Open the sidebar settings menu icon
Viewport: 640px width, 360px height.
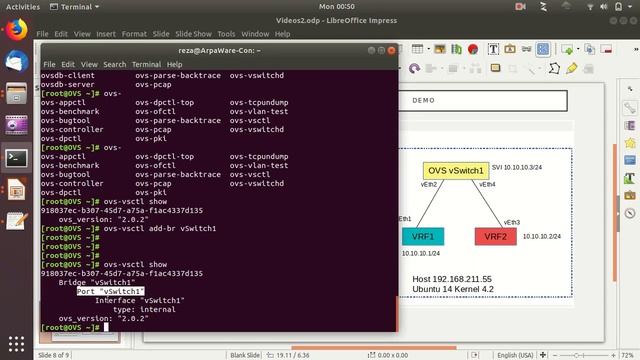coord(630,89)
